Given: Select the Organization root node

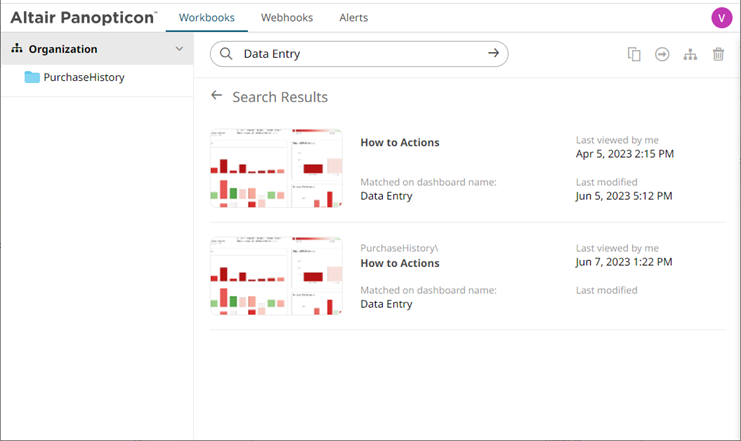Looking at the screenshot, I should pos(62,48).
